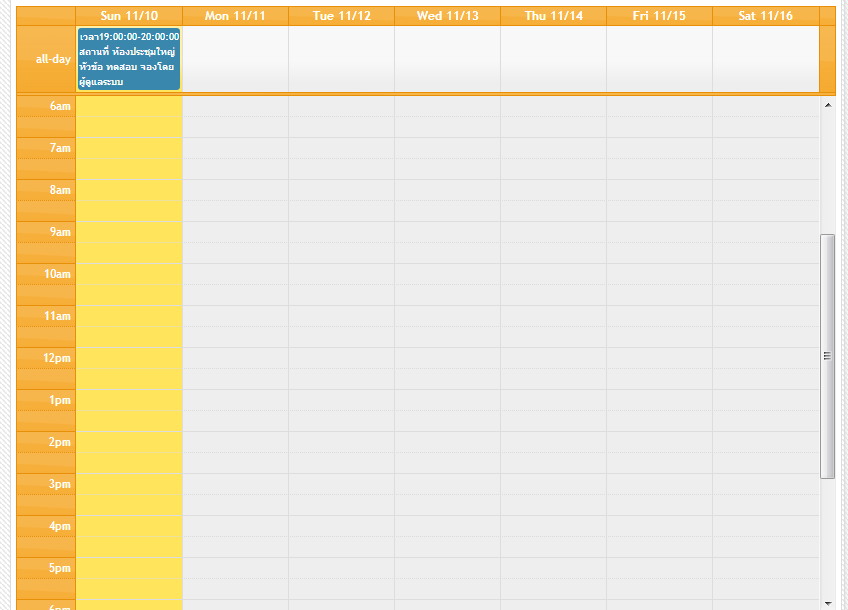The image size is (848, 610).
Task: Select the all-day cell for Saturday
Action: pyautogui.click(x=766, y=59)
